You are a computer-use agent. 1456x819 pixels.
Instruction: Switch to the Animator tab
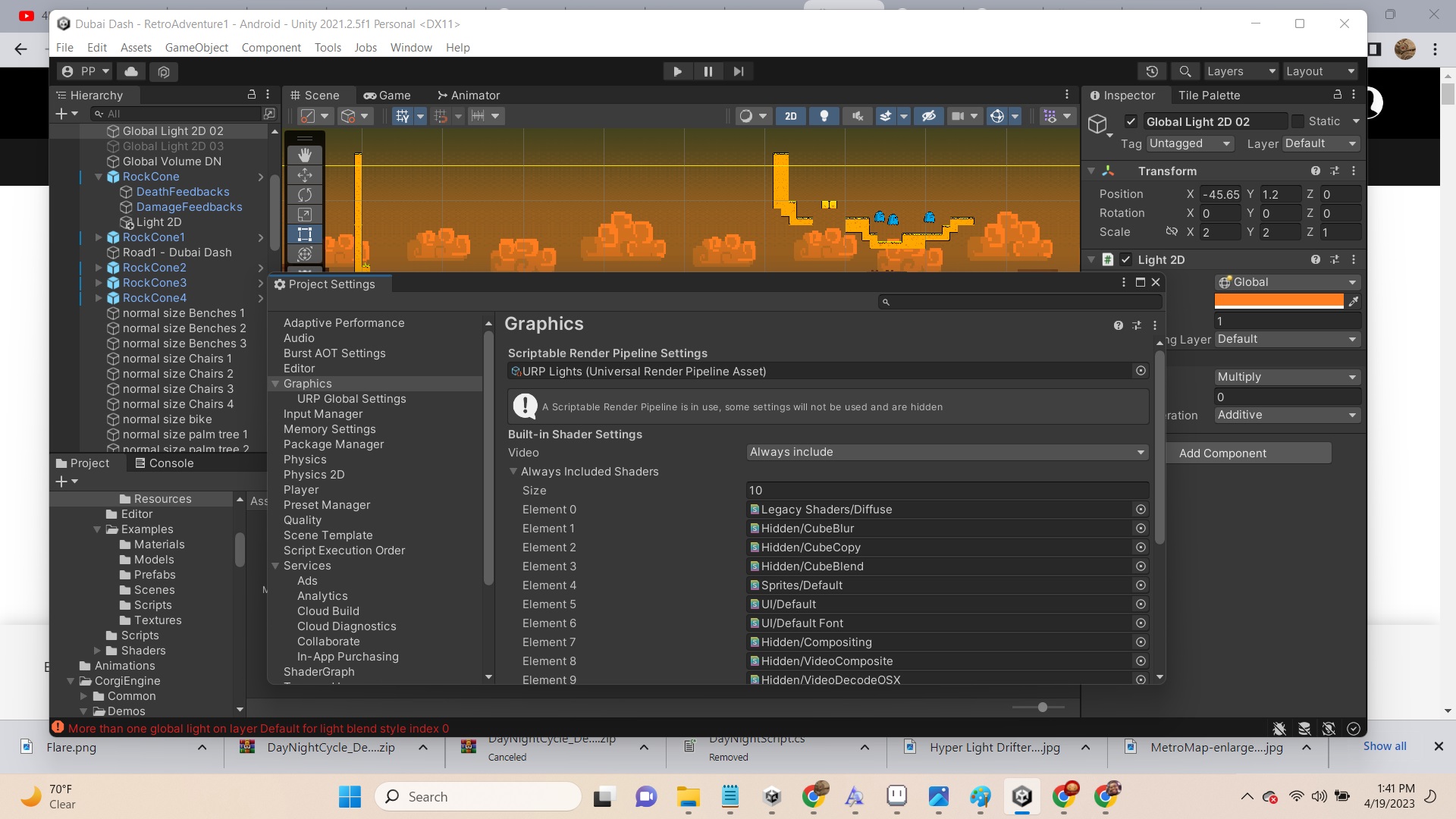click(x=469, y=96)
